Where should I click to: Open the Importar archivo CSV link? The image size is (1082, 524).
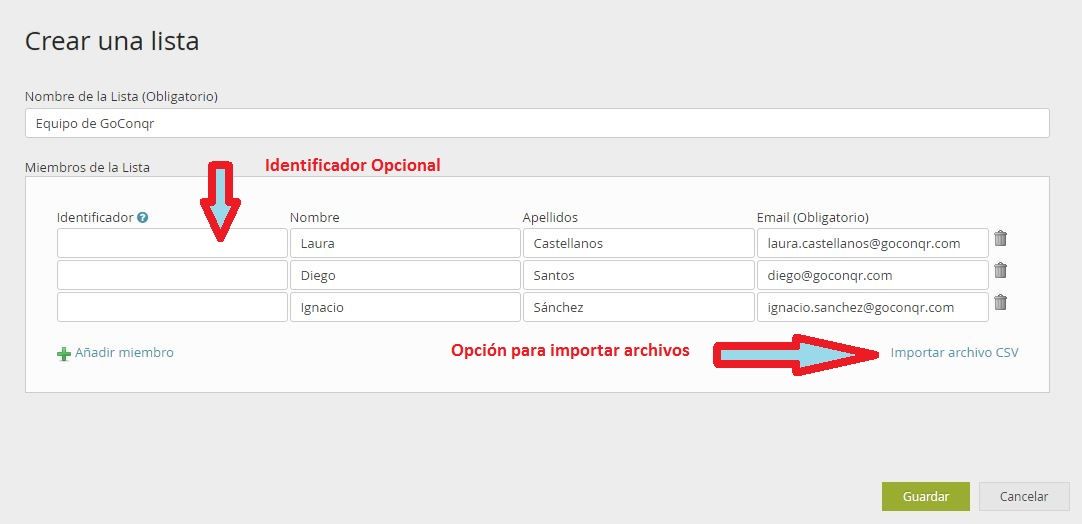[954, 352]
